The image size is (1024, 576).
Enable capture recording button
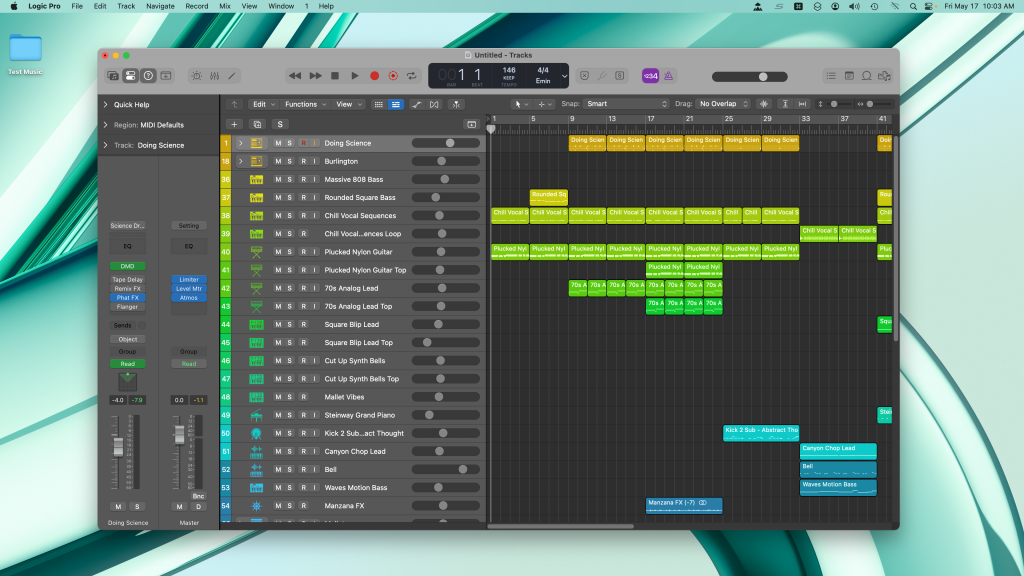[393, 76]
